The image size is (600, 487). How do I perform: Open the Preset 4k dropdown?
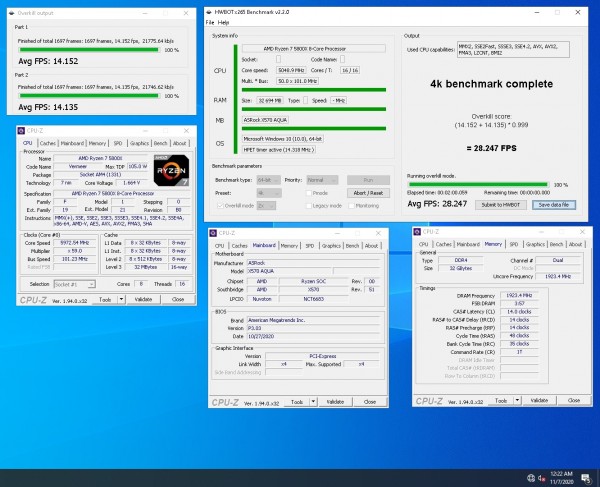(x=269, y=193)
